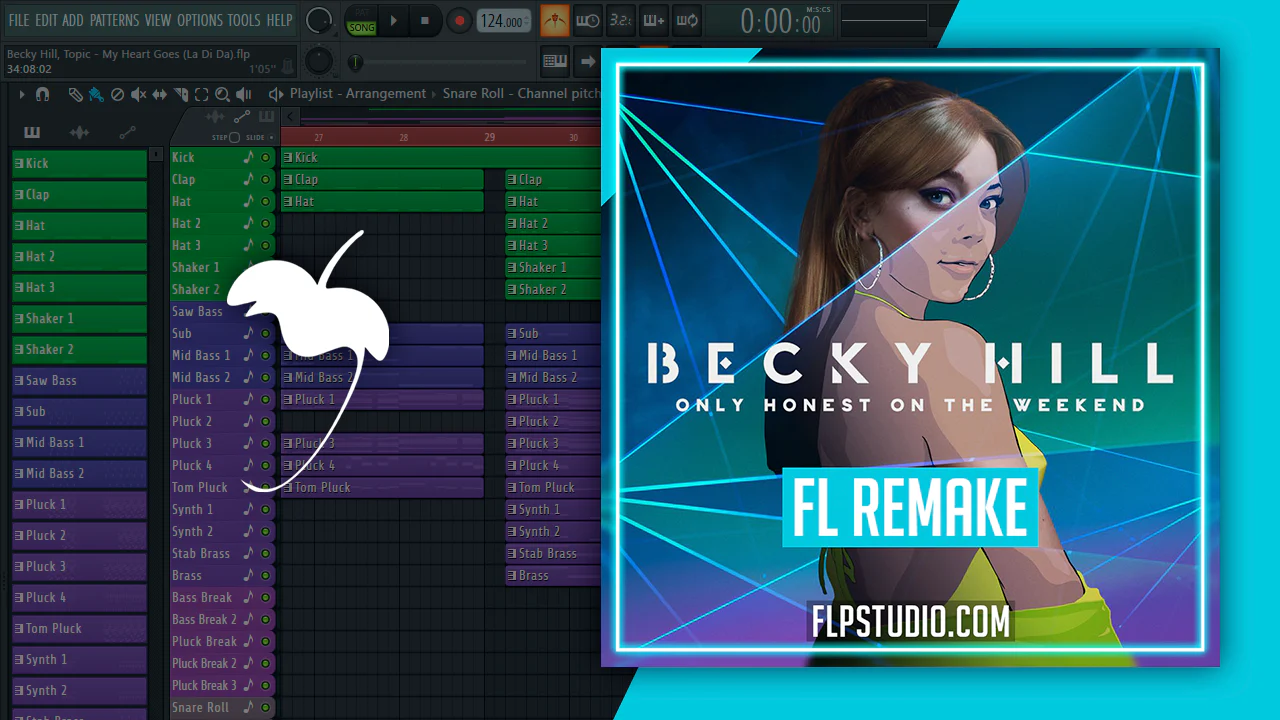1280x720 pixels.
Task: Mute the Pluck 1 track
Action: tap(265, 399)
